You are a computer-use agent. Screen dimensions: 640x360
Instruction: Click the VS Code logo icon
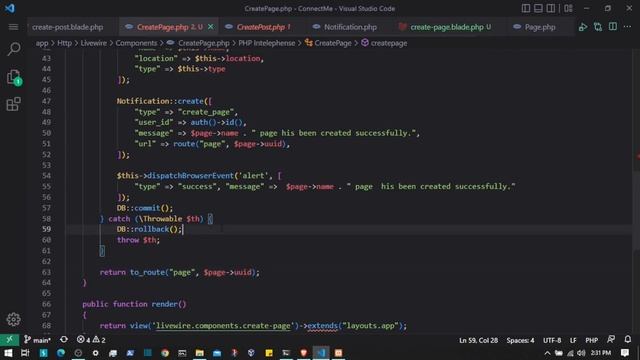click(x=9, y=8)
